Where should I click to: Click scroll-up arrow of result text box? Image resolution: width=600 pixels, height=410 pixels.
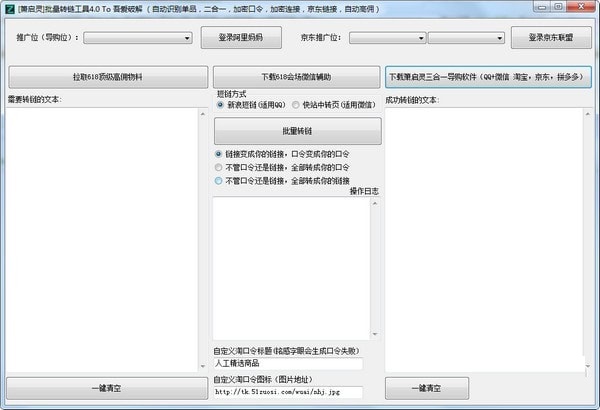click(588, 114)
